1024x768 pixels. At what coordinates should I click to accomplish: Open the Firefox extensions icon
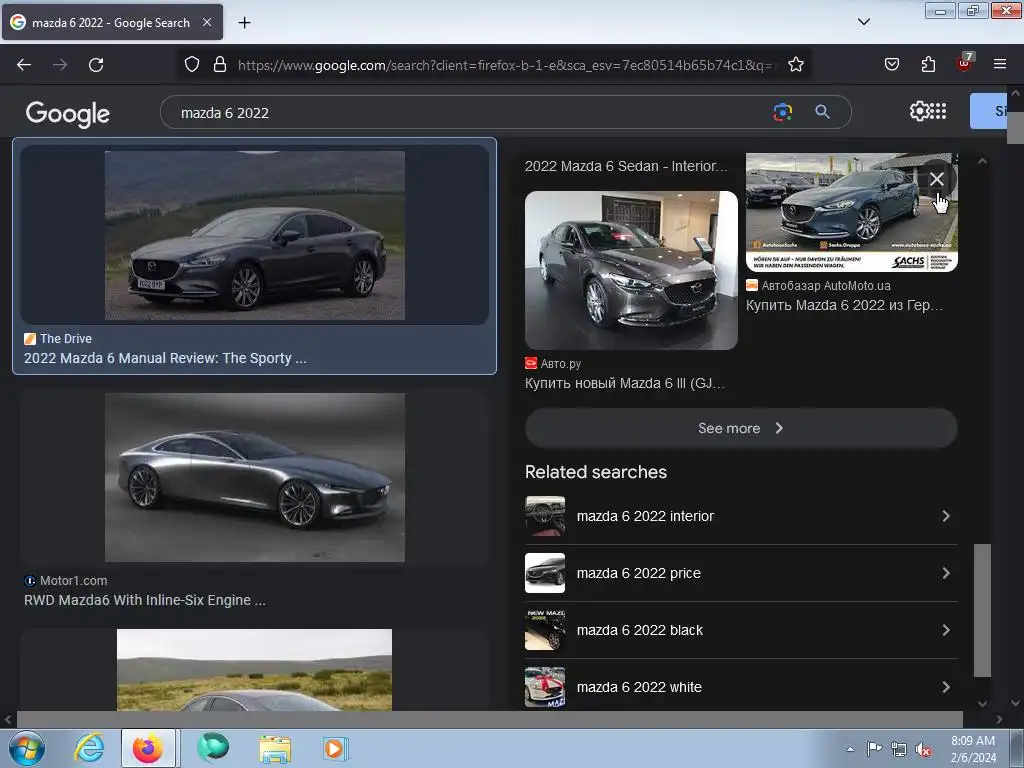pyautogui.click(x=928, y=64)
